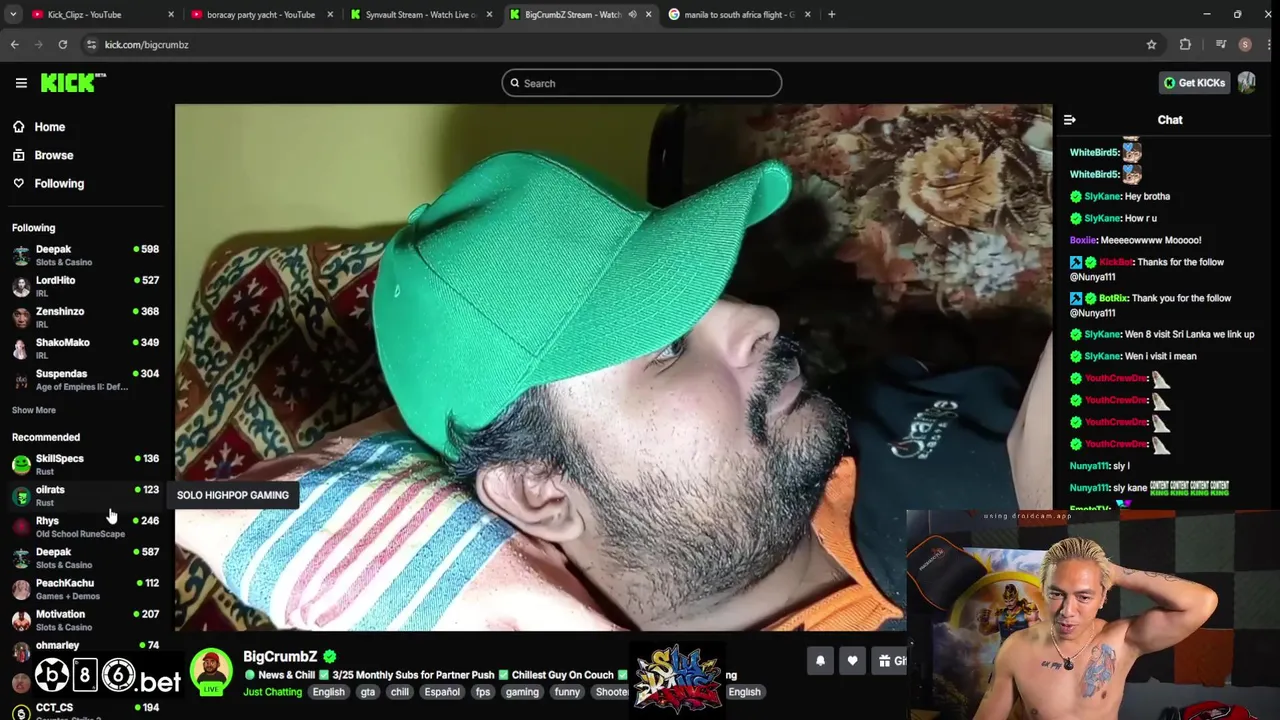Close the BigCrumbZ Stream tab

(648, 14)
